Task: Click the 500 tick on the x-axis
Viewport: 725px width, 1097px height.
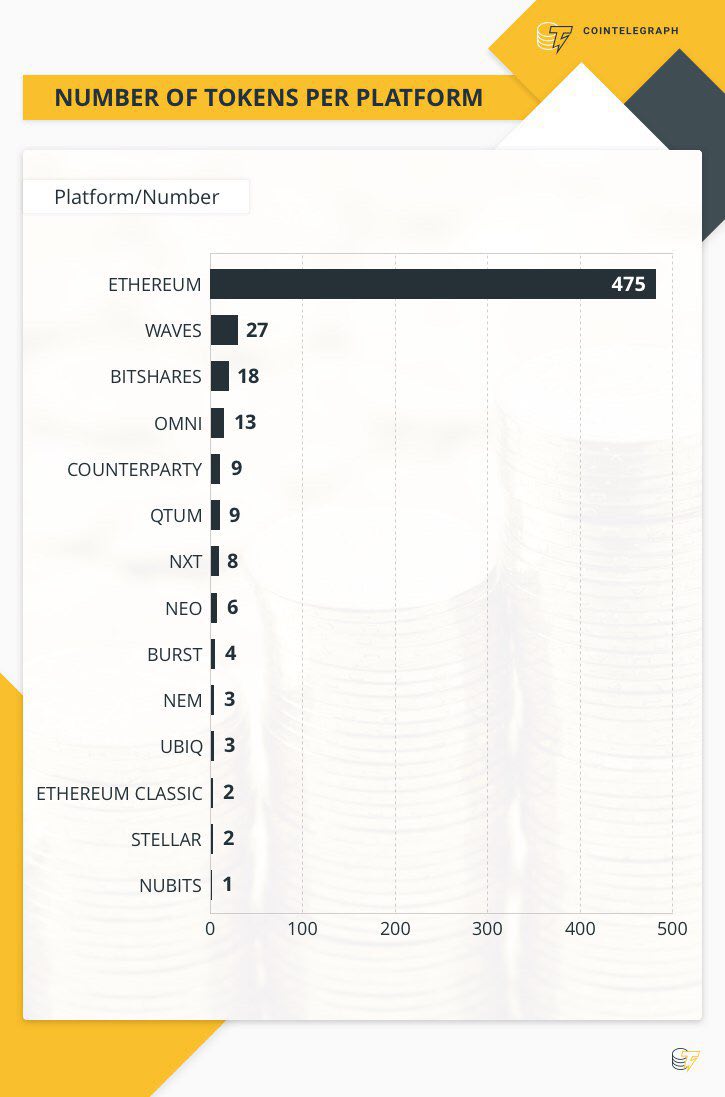Action: click(672, 929)
